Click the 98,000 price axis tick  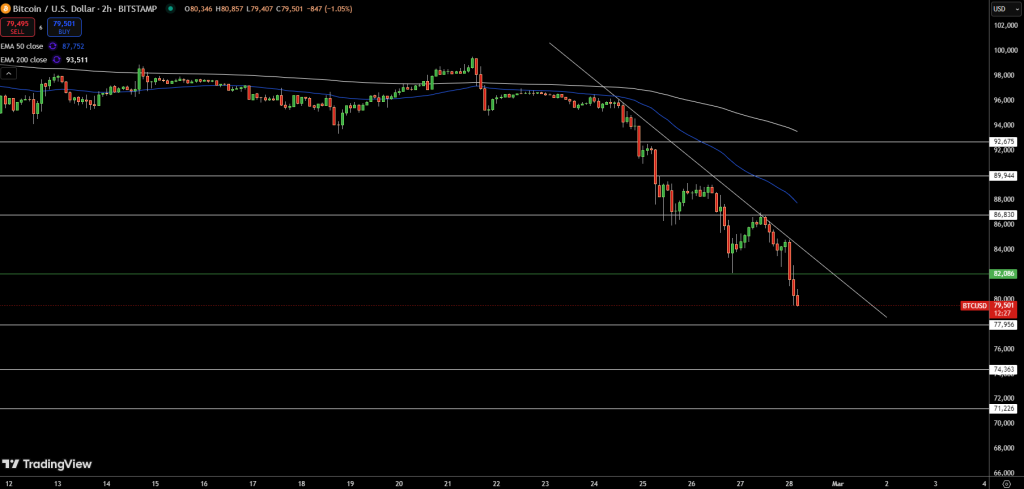click(x=1003, y=75)
